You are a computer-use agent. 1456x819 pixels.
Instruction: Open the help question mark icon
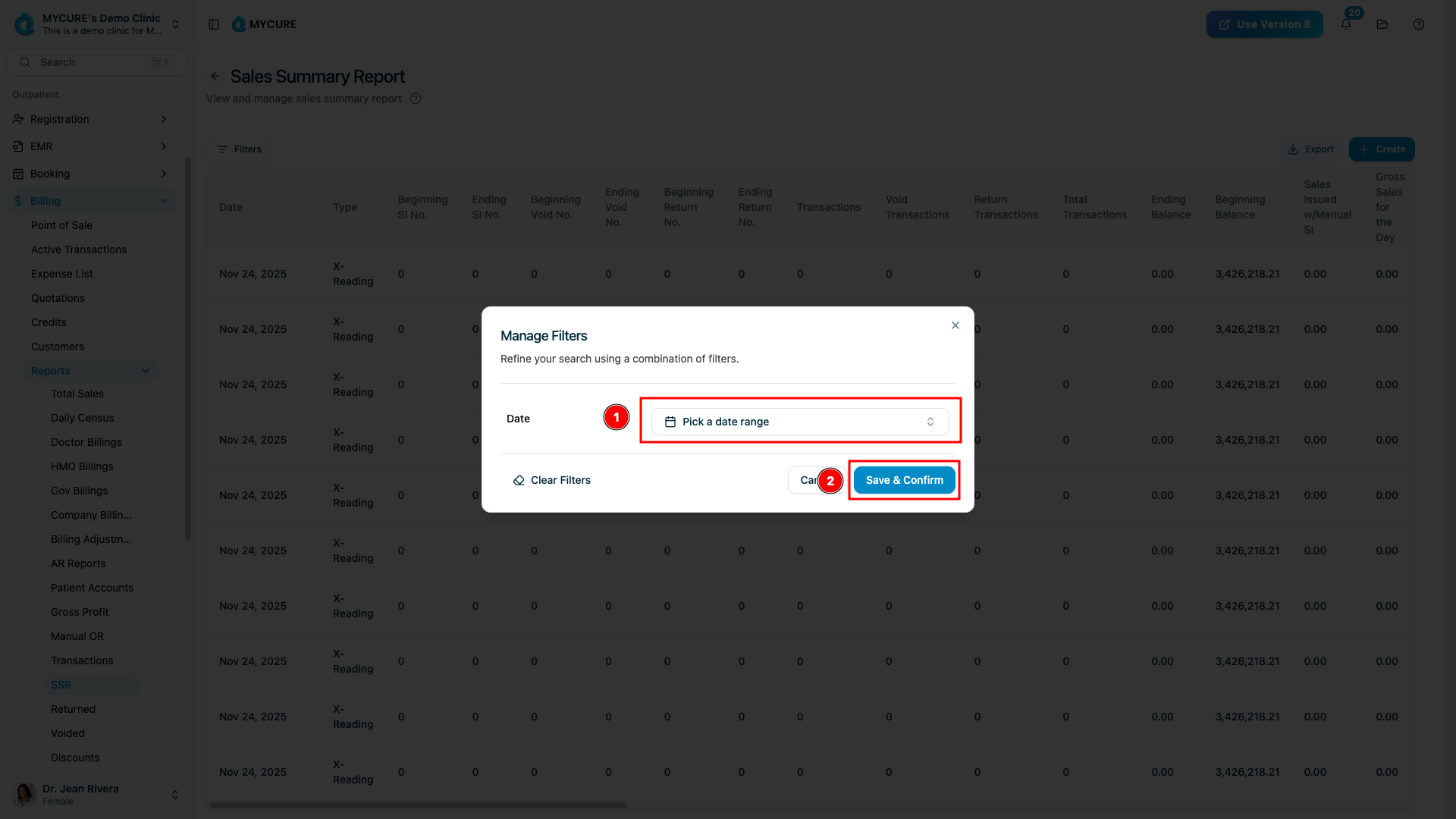(x=1419, y=24)
